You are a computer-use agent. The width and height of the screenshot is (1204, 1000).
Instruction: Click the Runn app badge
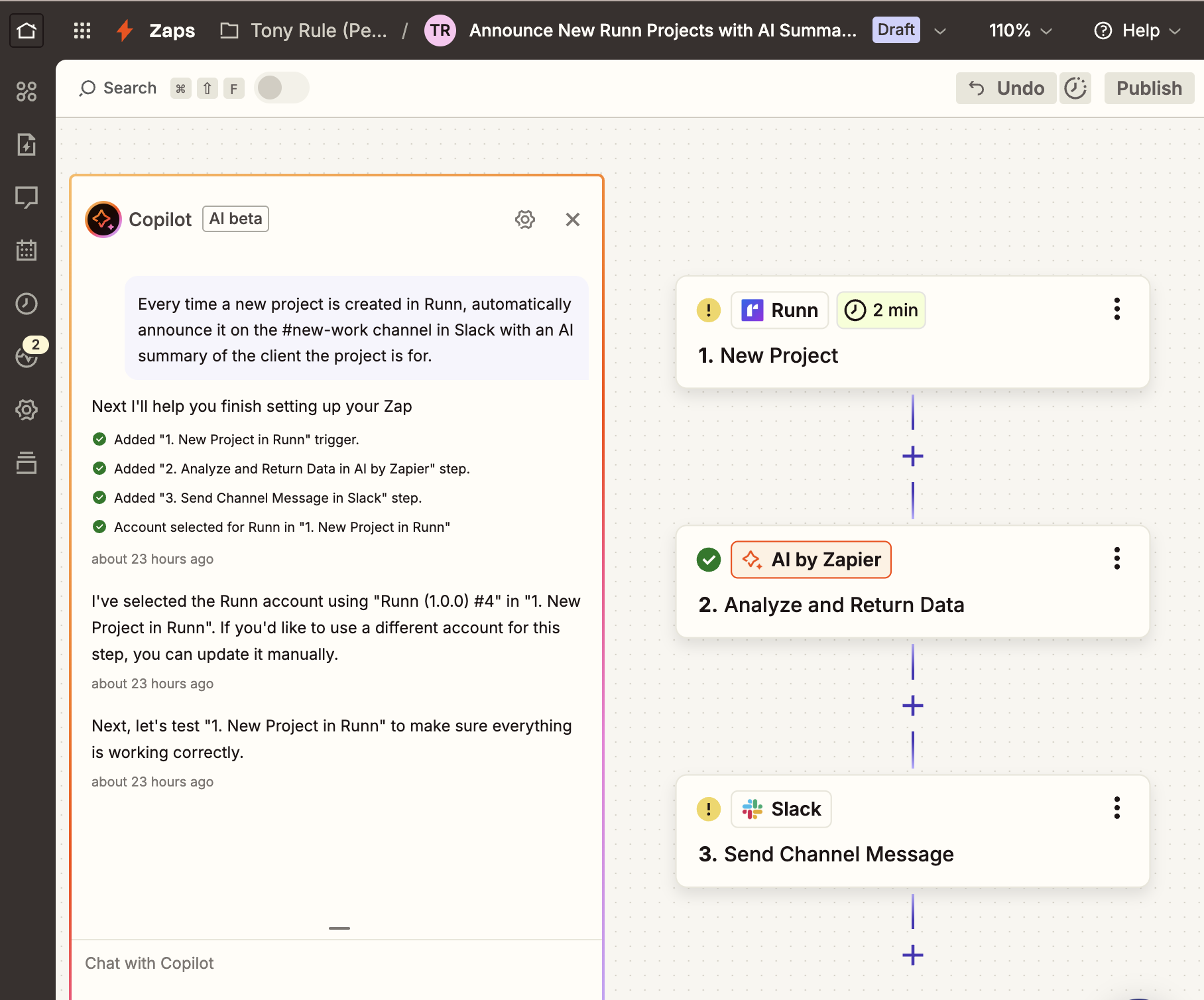click(780, 310)
